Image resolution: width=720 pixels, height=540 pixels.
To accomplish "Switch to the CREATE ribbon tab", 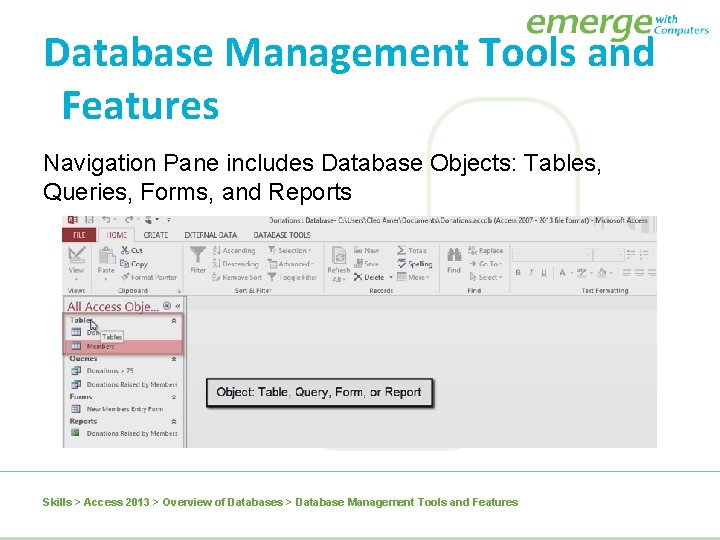I will pyautogui.click(x=156, y=235).
